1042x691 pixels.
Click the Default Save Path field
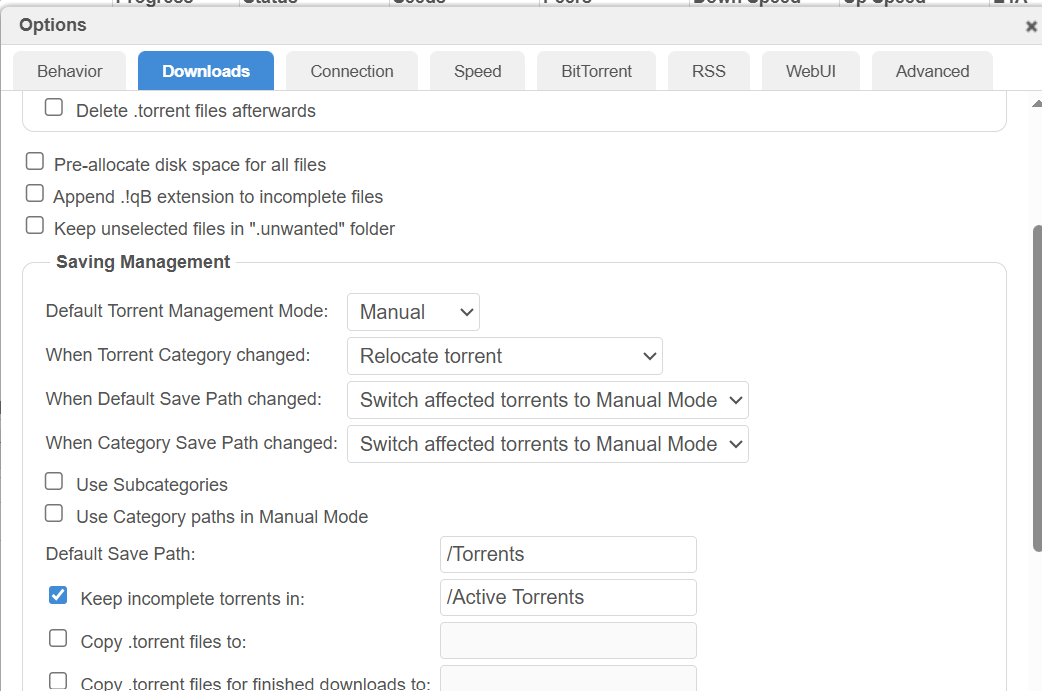tap(567, 554)
